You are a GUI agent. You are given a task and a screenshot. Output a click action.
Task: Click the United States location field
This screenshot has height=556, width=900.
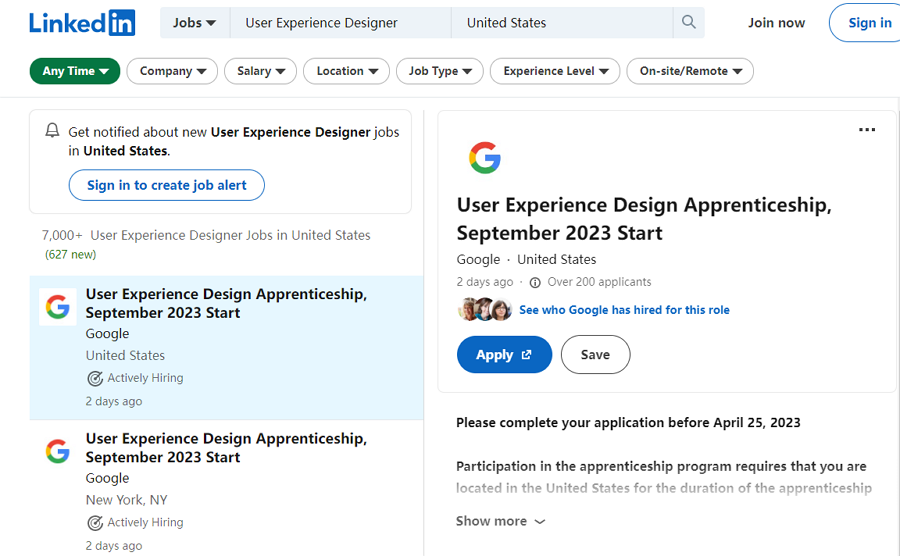[x=562, y=23]
